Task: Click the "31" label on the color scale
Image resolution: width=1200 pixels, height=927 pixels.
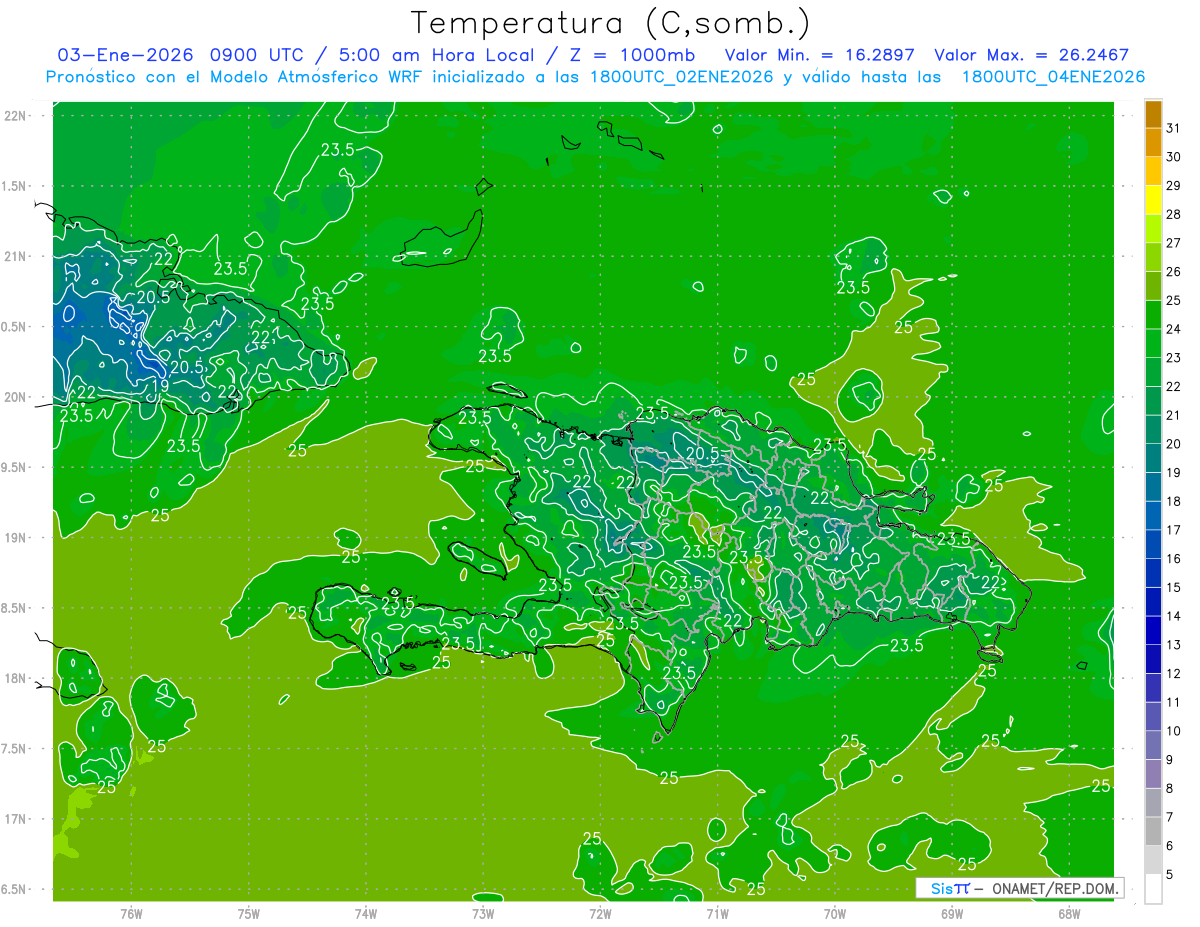Action: click(1174, 128)
